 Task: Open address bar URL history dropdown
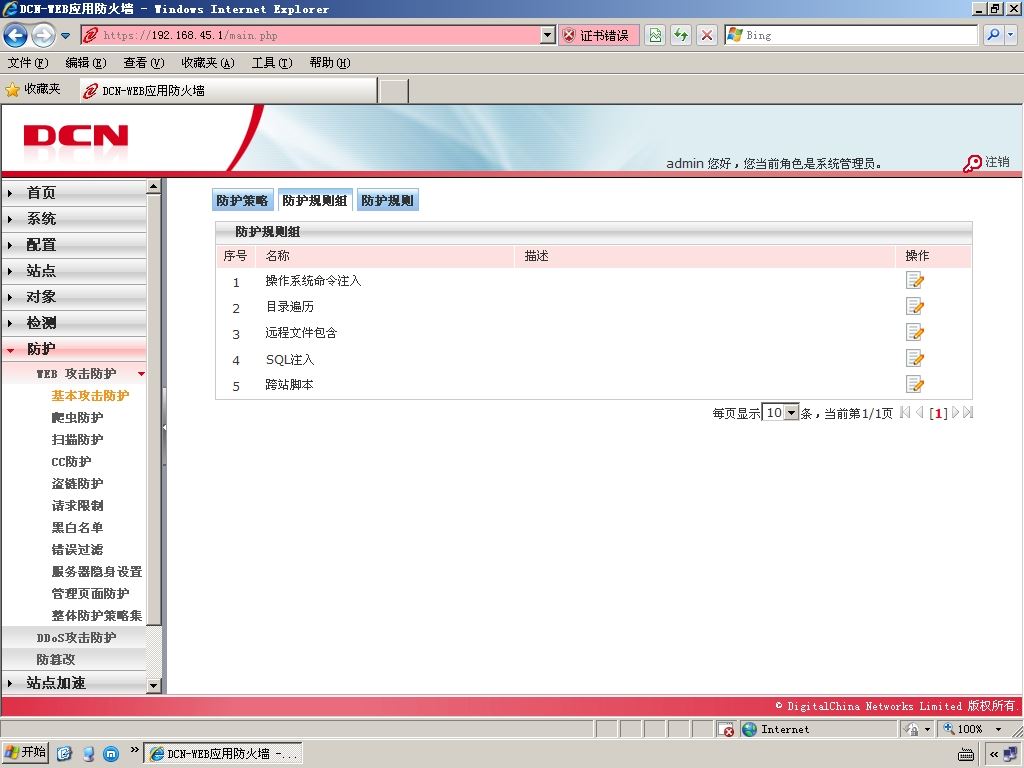coord(548,35)
